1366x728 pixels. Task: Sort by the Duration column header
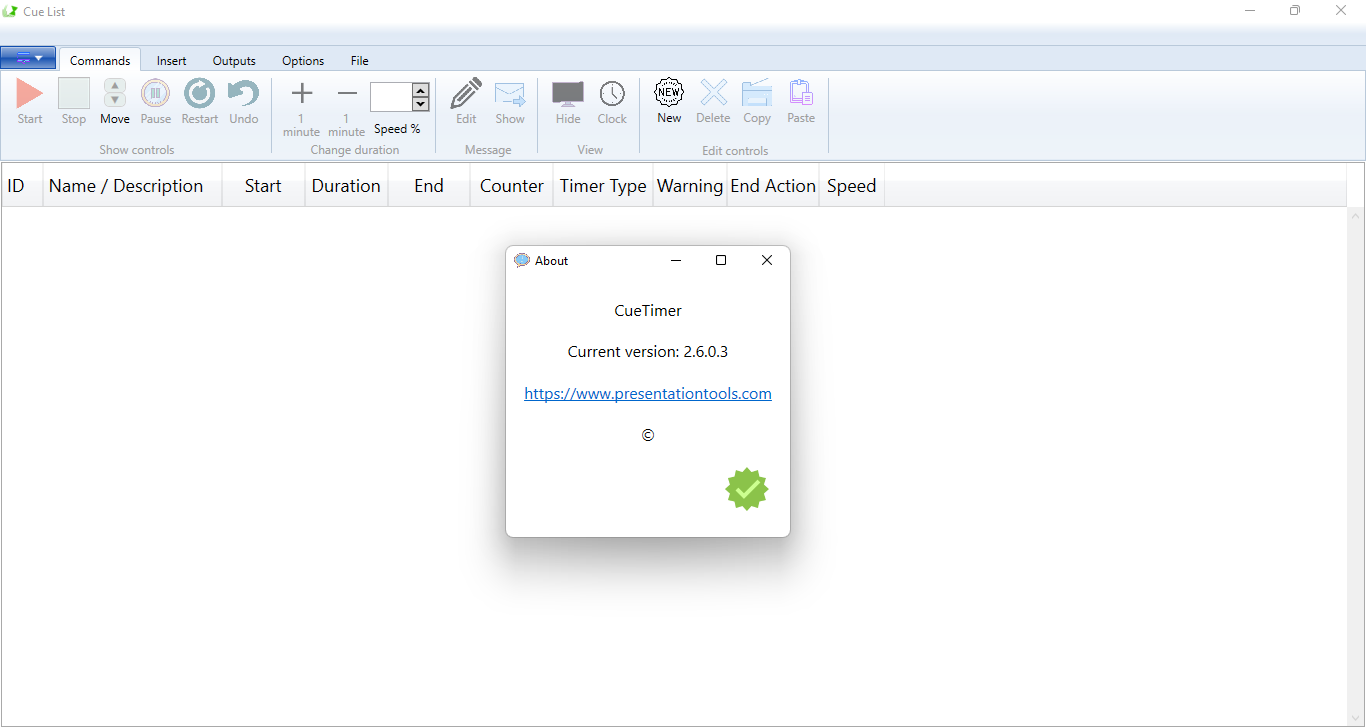[346, 186]
